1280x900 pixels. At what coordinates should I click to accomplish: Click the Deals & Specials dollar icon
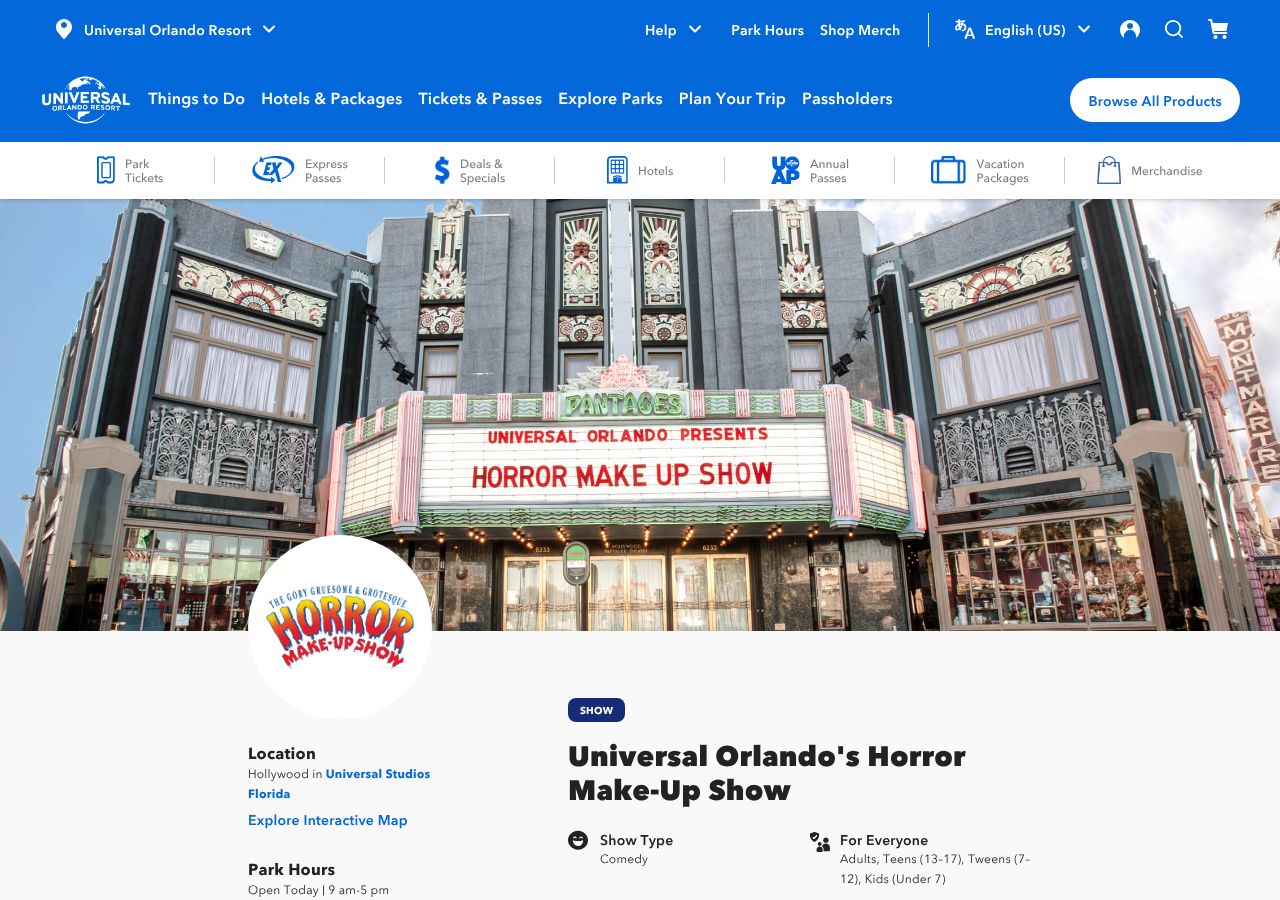tap(442, 170)
